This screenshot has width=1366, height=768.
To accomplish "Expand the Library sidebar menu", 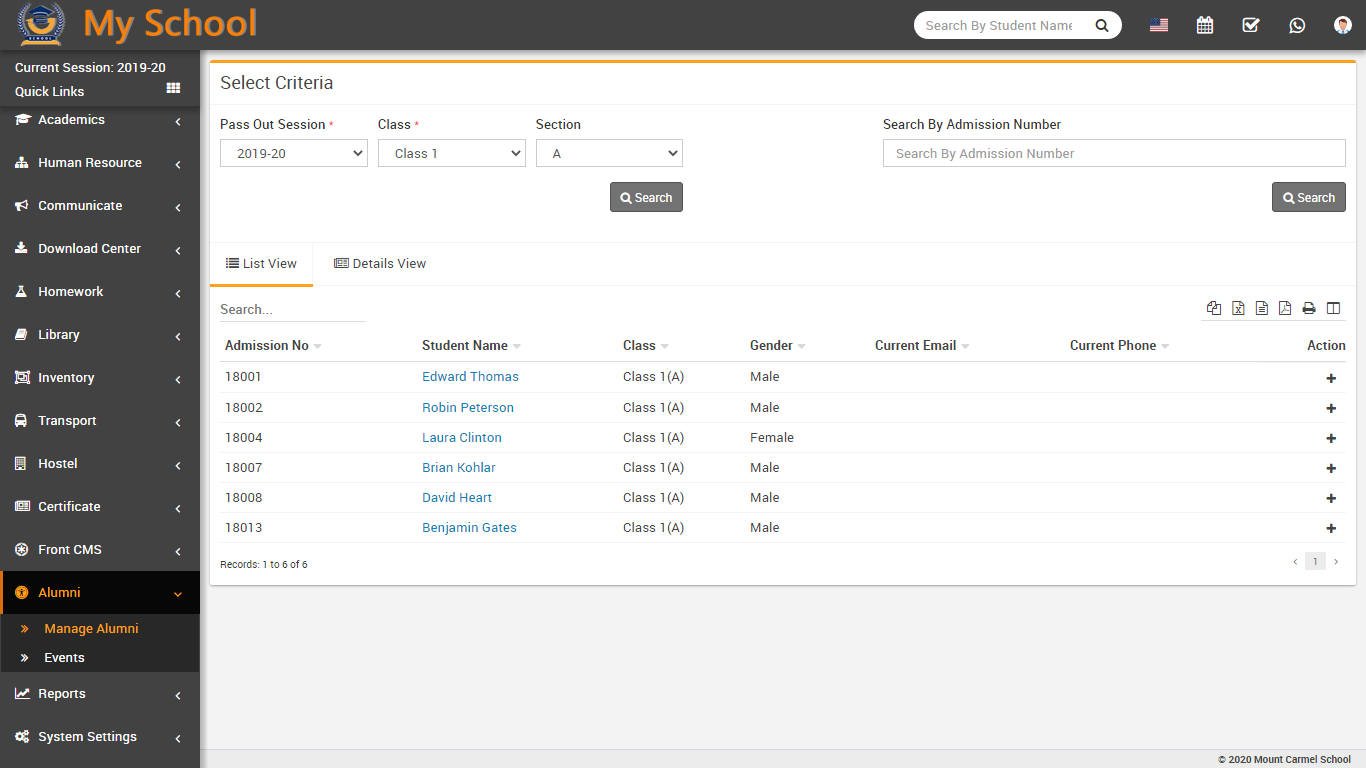I will [100, 335].
